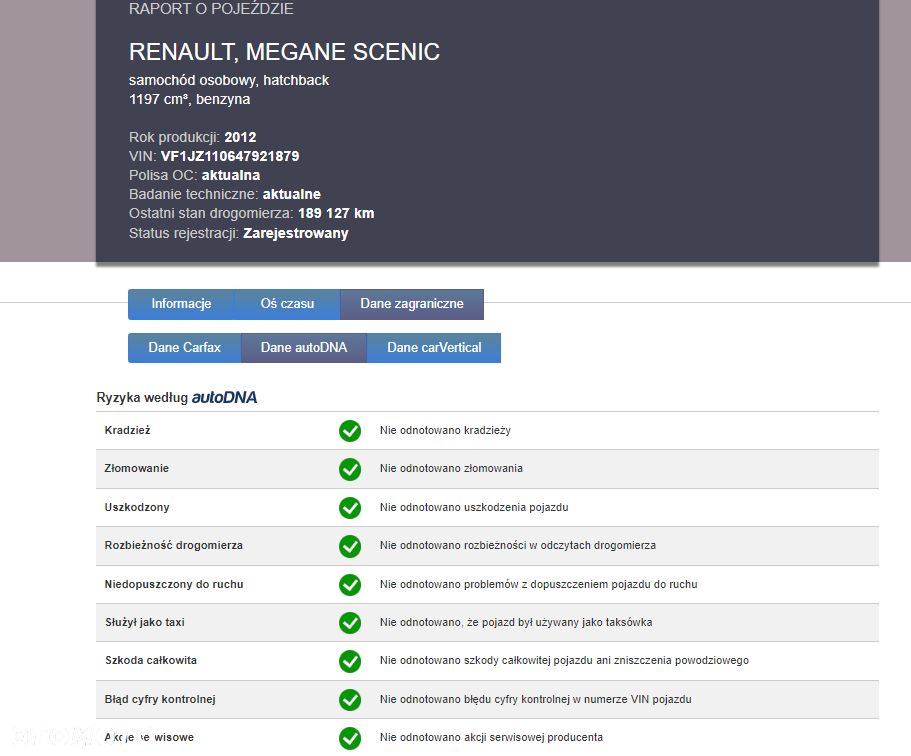Click the 'samochód osobowy, hatchback' description
The image size is (911, 756).
[229, 80]
